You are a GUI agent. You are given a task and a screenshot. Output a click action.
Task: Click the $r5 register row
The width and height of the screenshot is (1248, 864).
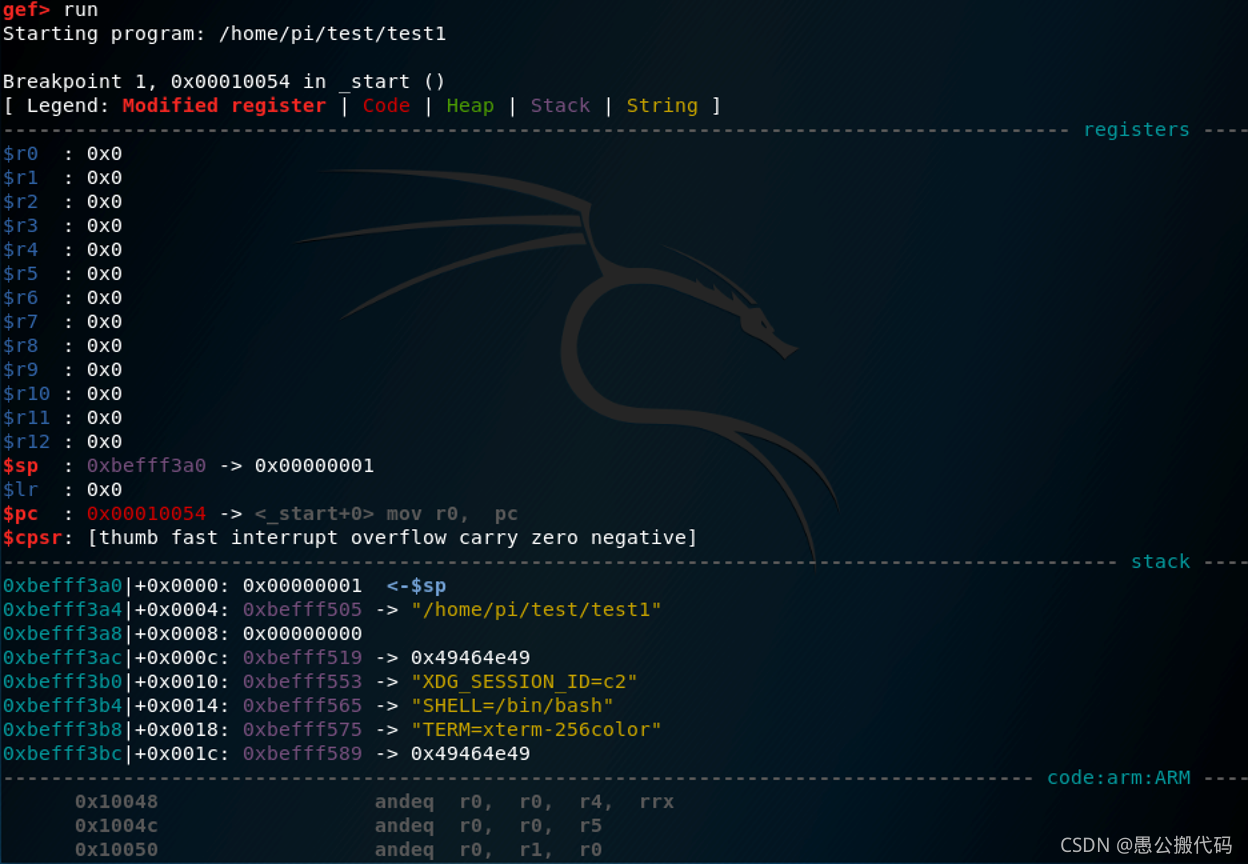tap(62, 274)
